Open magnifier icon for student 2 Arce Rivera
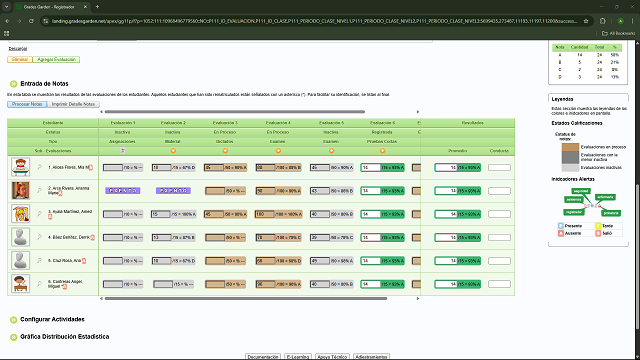 tap(40, 190)
